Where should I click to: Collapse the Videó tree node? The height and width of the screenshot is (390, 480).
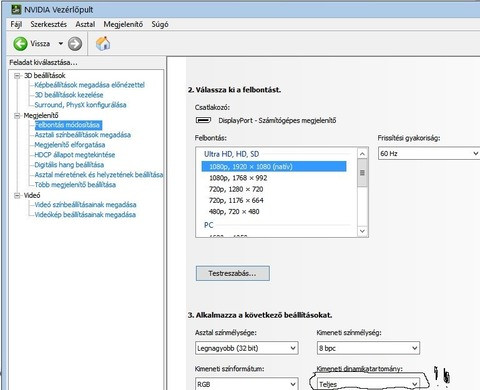[17, 195]
